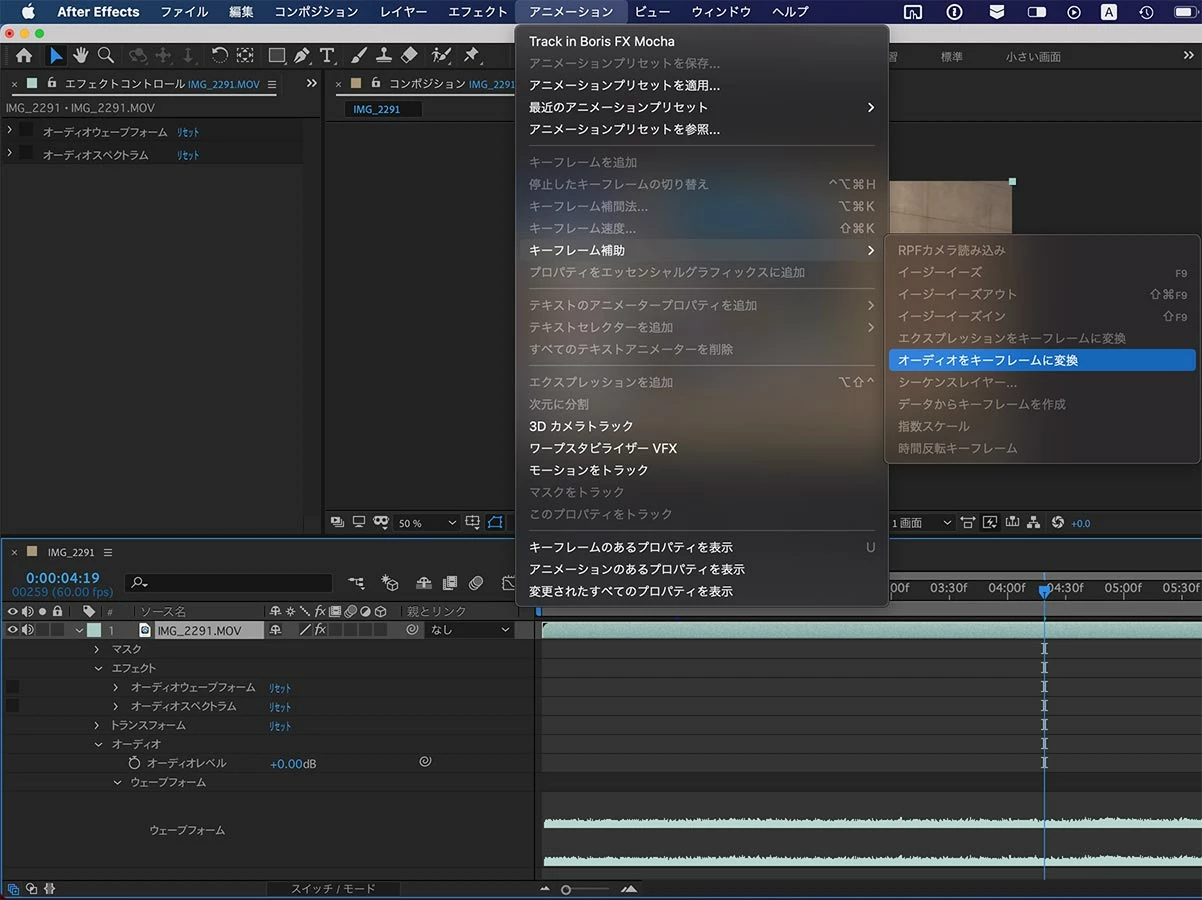Collapse the IMG_2291.MOV layer twirl arrow
This screenshot has width=1202, height=900.
(x=79, y=630)
